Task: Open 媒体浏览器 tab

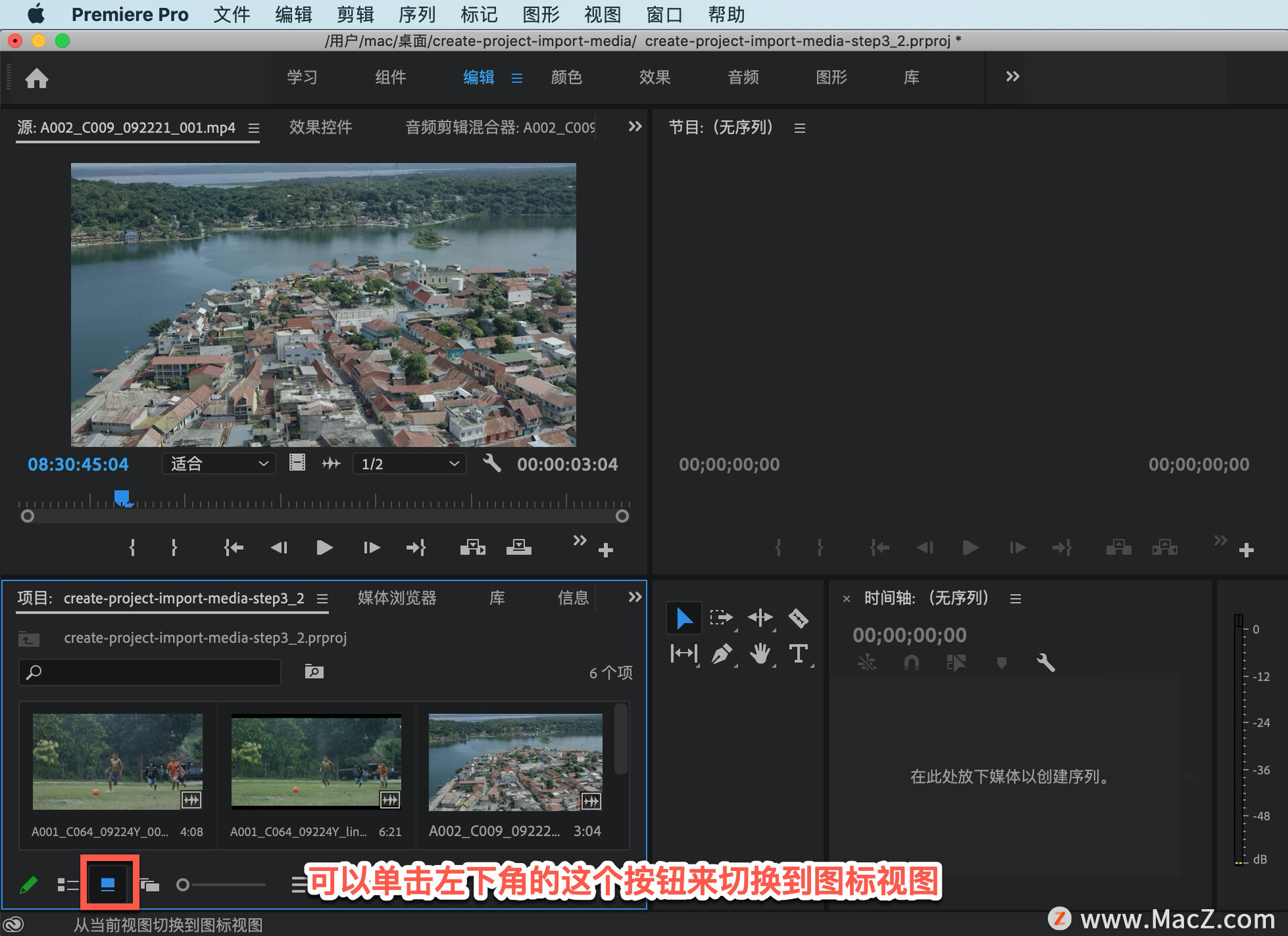Action: pos(397,598)
